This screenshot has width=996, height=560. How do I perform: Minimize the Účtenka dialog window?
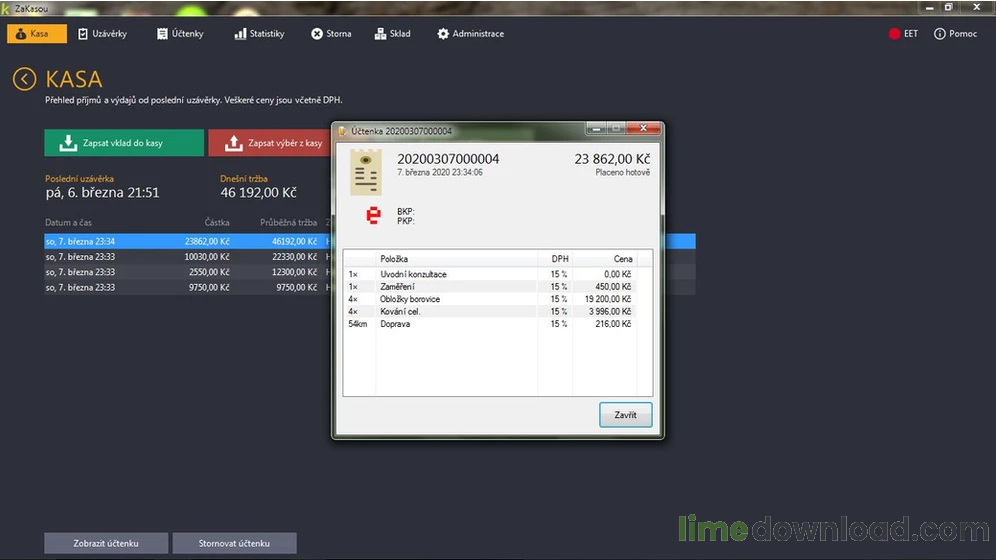[596, 128]
